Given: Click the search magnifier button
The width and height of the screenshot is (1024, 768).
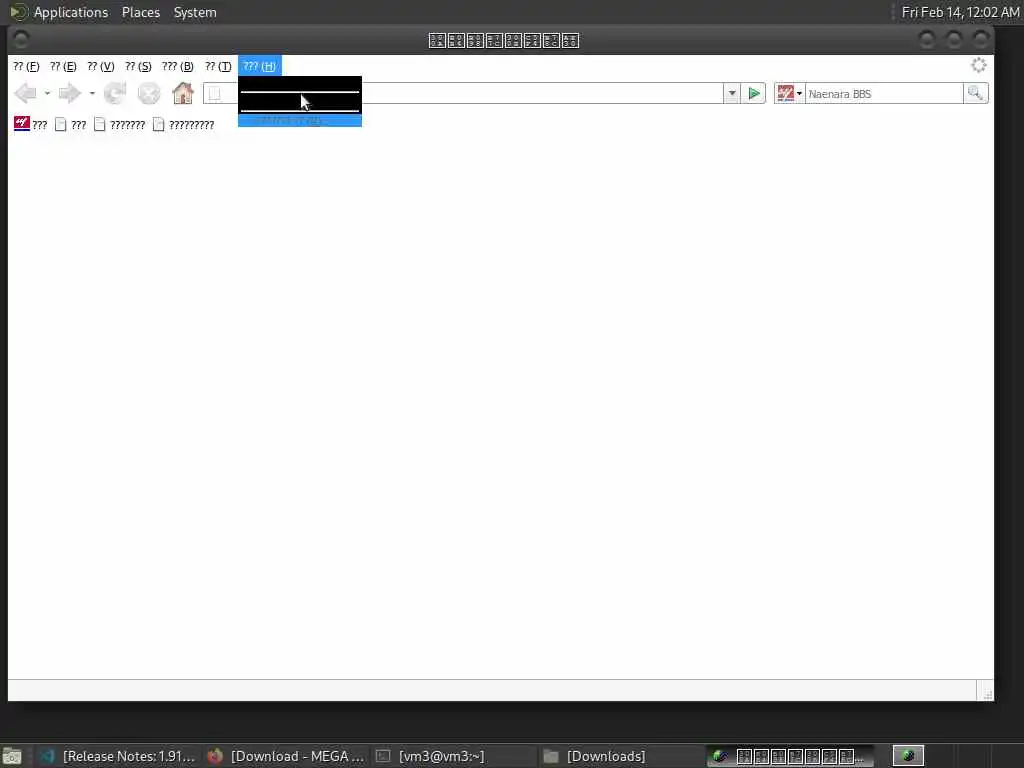Looking at the screenshot, I should 976,93.
